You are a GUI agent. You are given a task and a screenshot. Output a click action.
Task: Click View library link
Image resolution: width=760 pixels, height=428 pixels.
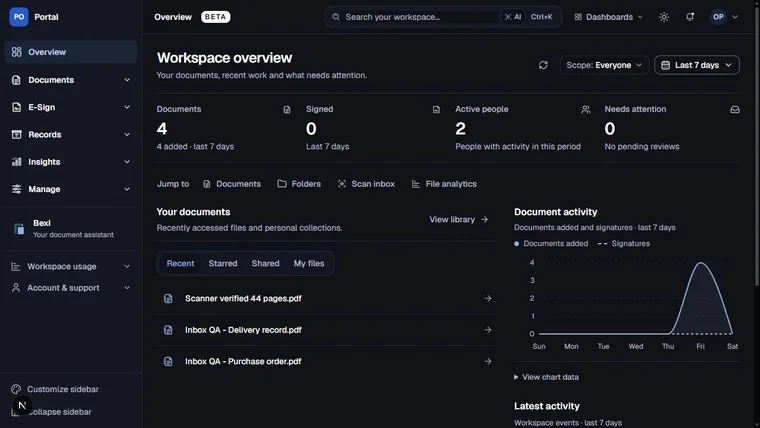click(x=459, y=220)
